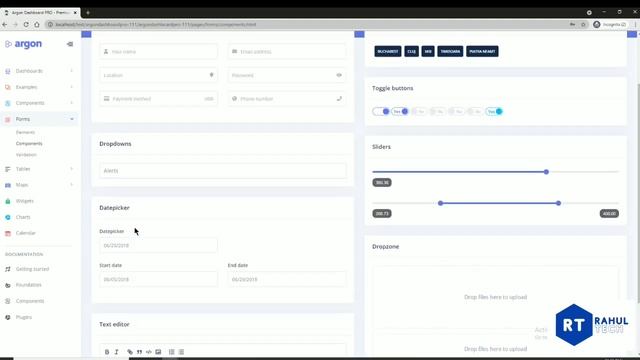
Task: Expand the Tables chevron
Action: click(x=71, y=169)
